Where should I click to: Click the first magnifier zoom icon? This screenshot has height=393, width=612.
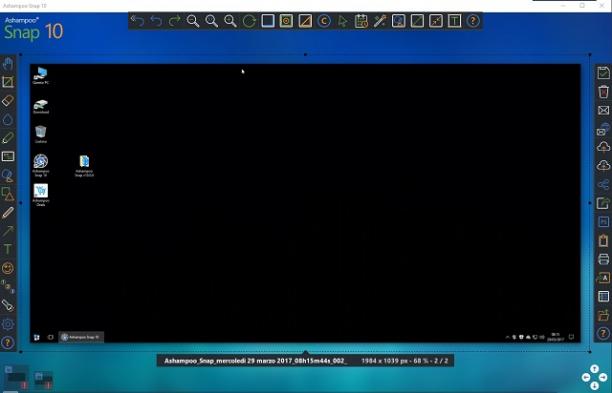coord(193,21)
